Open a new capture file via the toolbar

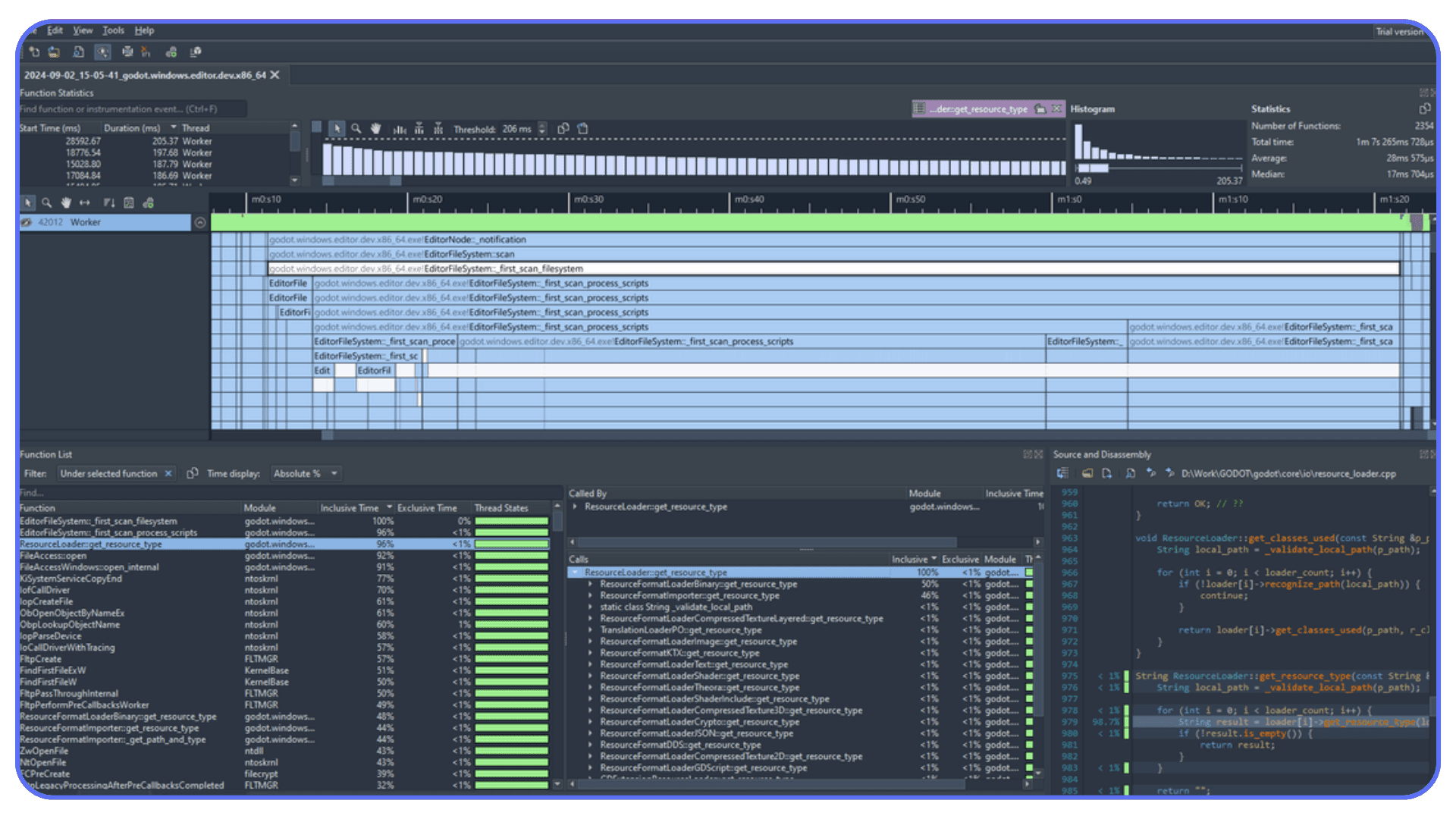[x=53, y=52]
